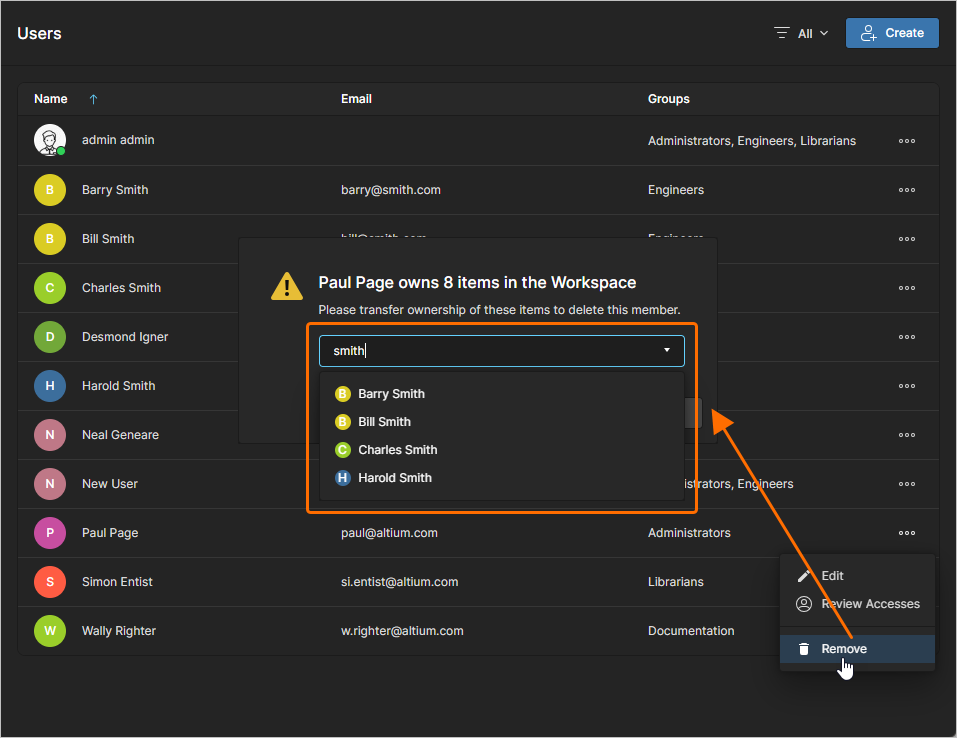Open the All filter dropdown
The height and width of the screenshot is (738, 957).
tap(813, 34)
